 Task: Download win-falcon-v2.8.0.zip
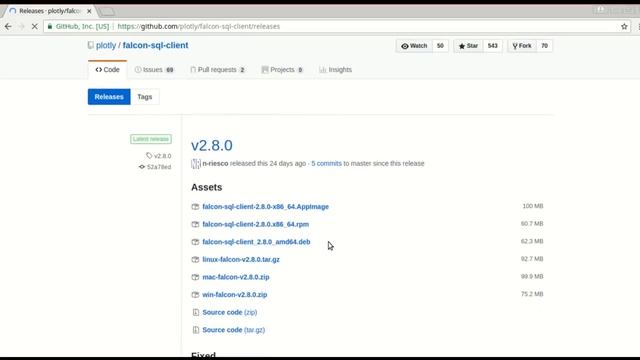pos(235,294)
